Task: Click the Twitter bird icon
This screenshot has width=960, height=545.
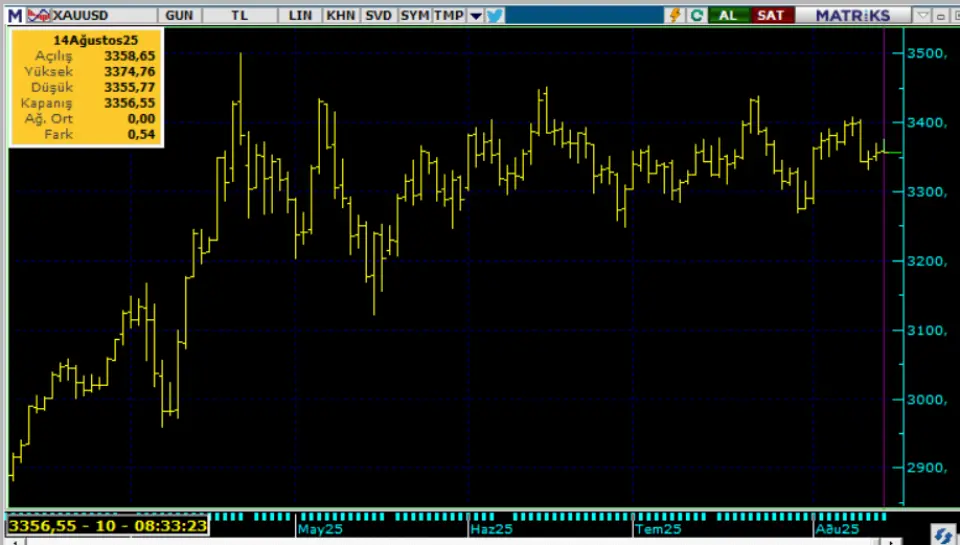Action: (495, 15)
